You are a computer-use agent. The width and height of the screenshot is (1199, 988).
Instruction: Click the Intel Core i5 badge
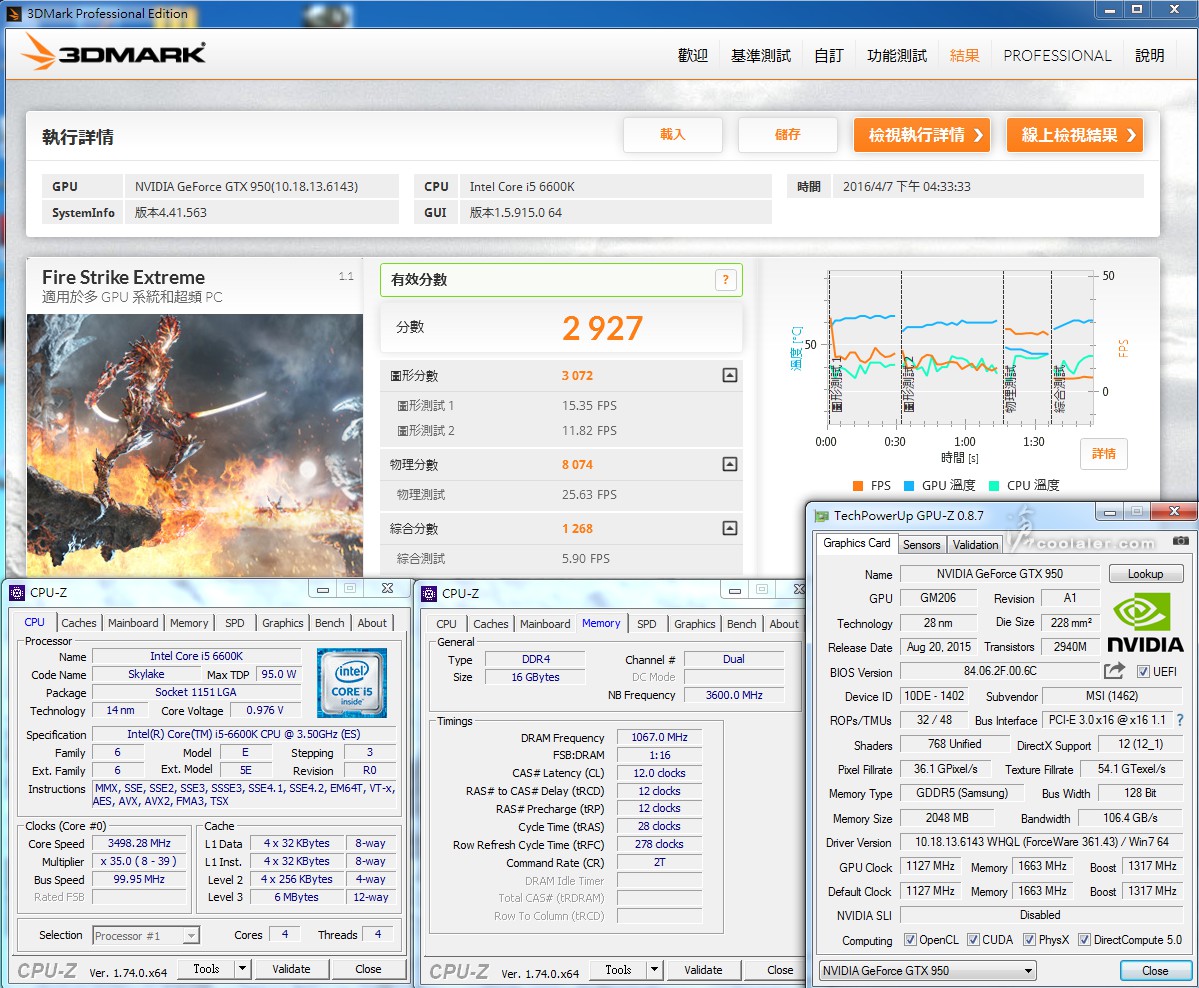[352, 682]
